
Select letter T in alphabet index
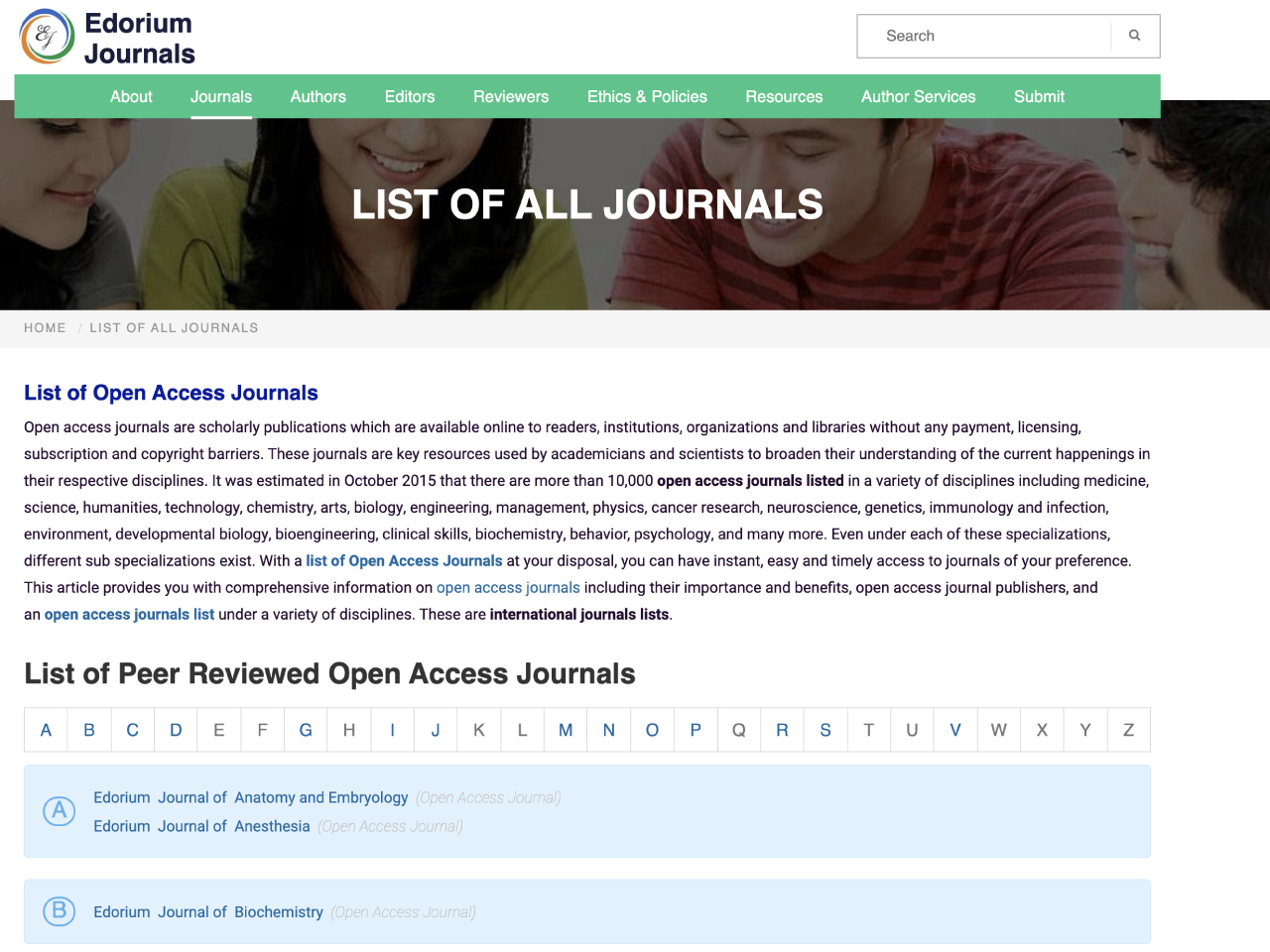(x=869, y=730)
